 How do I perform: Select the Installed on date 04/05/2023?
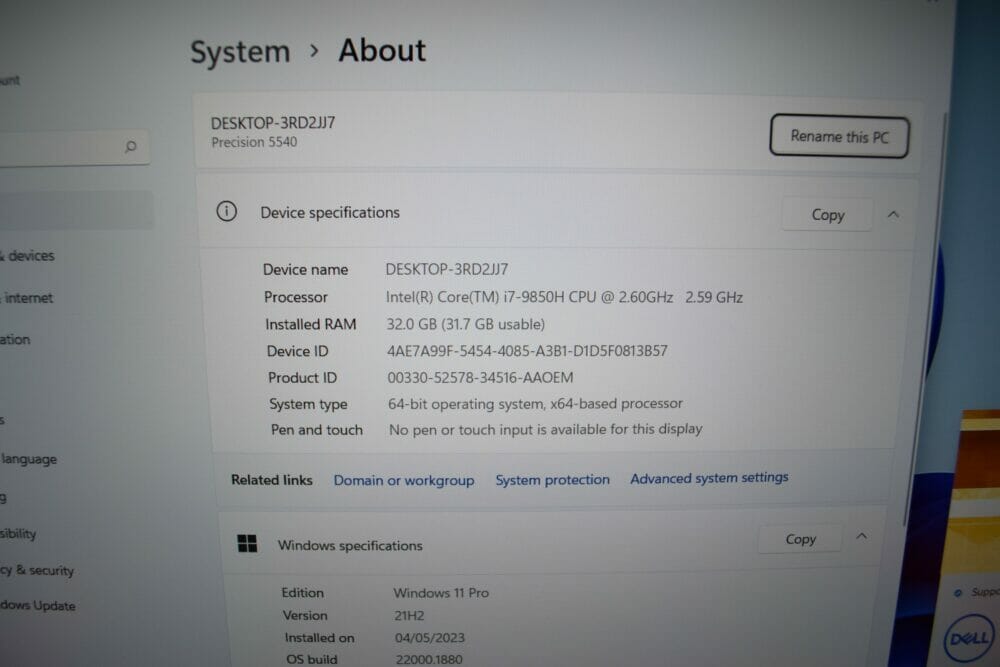click(429, 638)
